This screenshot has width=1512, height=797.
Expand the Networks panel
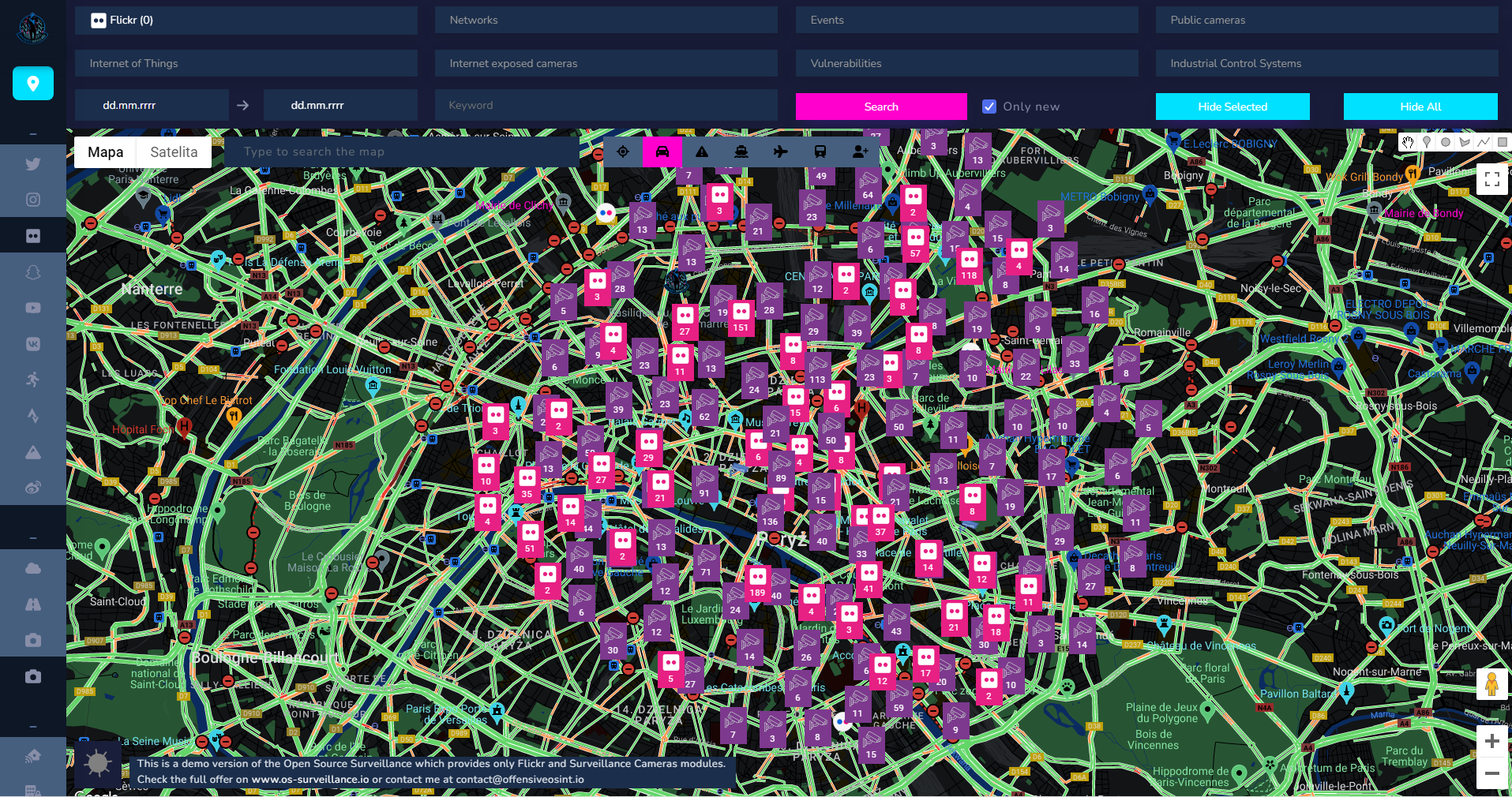pos(606,21)
